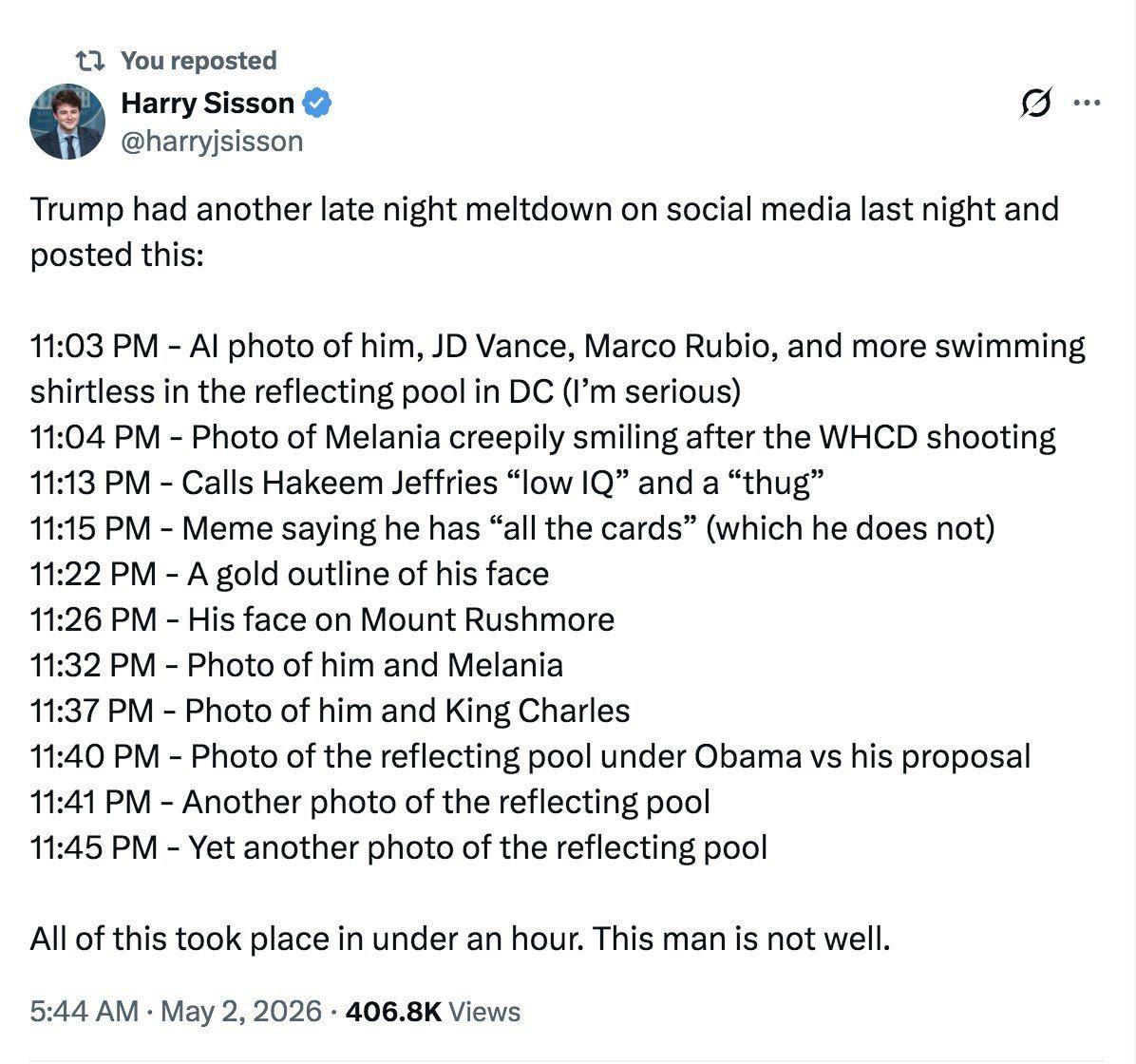Click the 406.8K Views count
The width and height of the screenshot is (1136, 1064).
[432, 1011]
